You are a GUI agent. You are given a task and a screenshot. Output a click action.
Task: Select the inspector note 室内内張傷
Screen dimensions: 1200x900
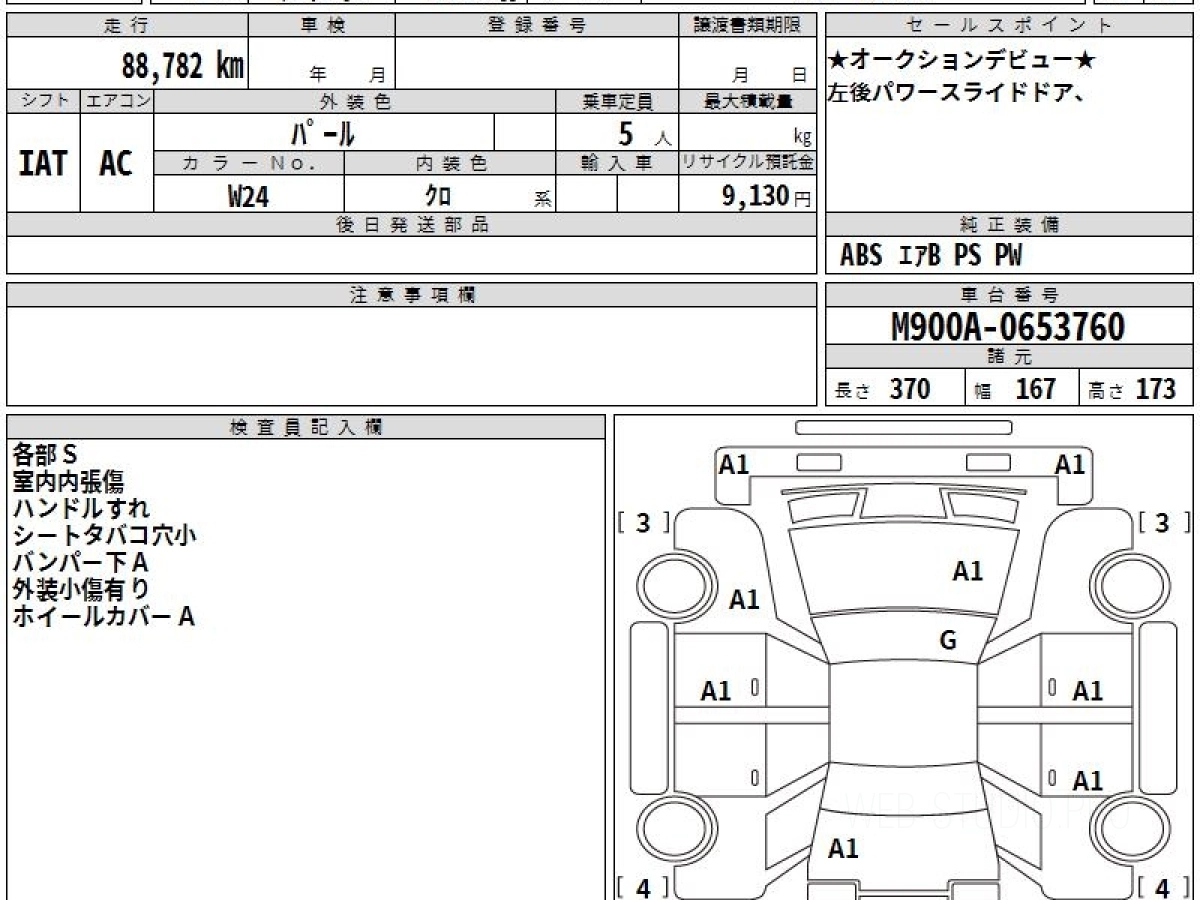[x=68, y=482]
